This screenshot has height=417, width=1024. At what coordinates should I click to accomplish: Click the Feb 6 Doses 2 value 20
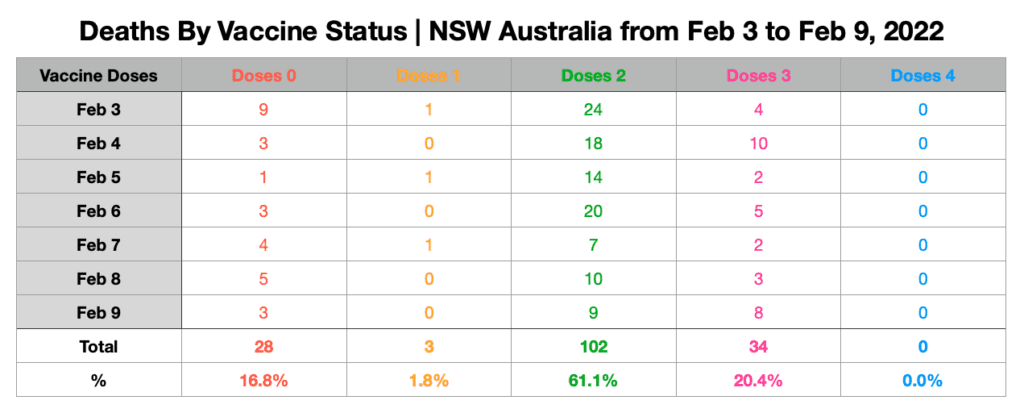pyautogui.click(x=594, y=211)
